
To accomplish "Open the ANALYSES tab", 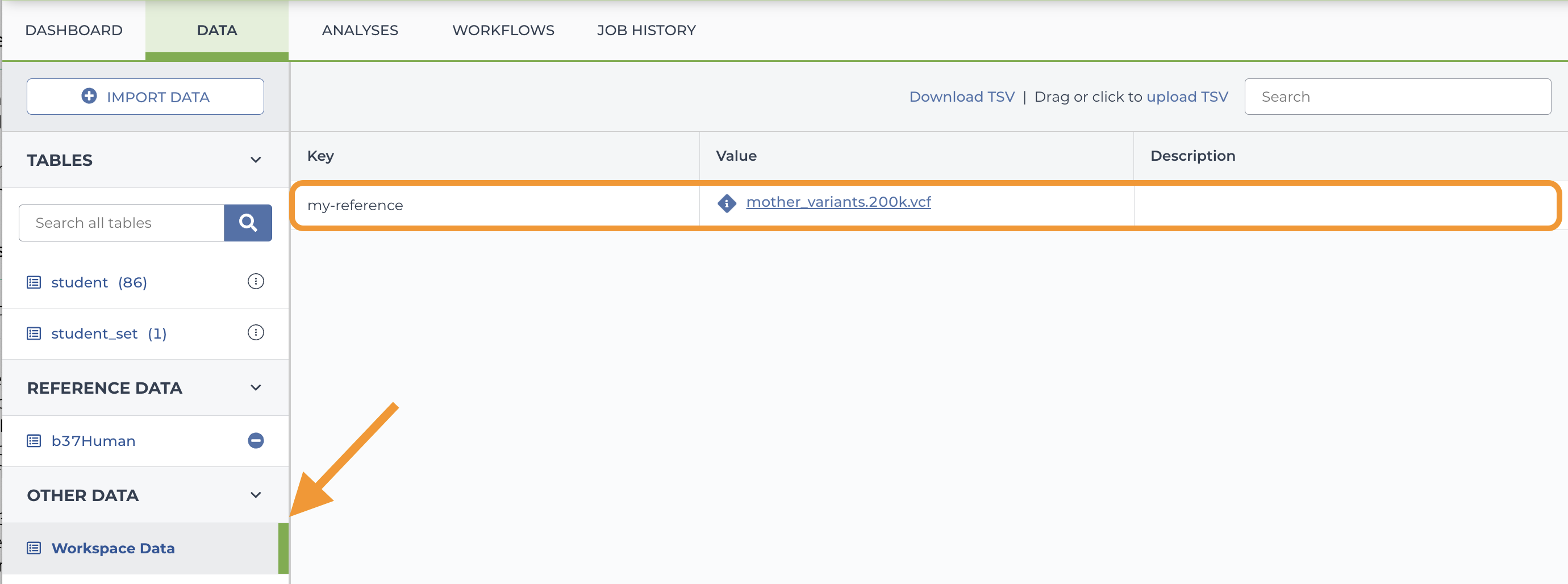I will 360,31.
